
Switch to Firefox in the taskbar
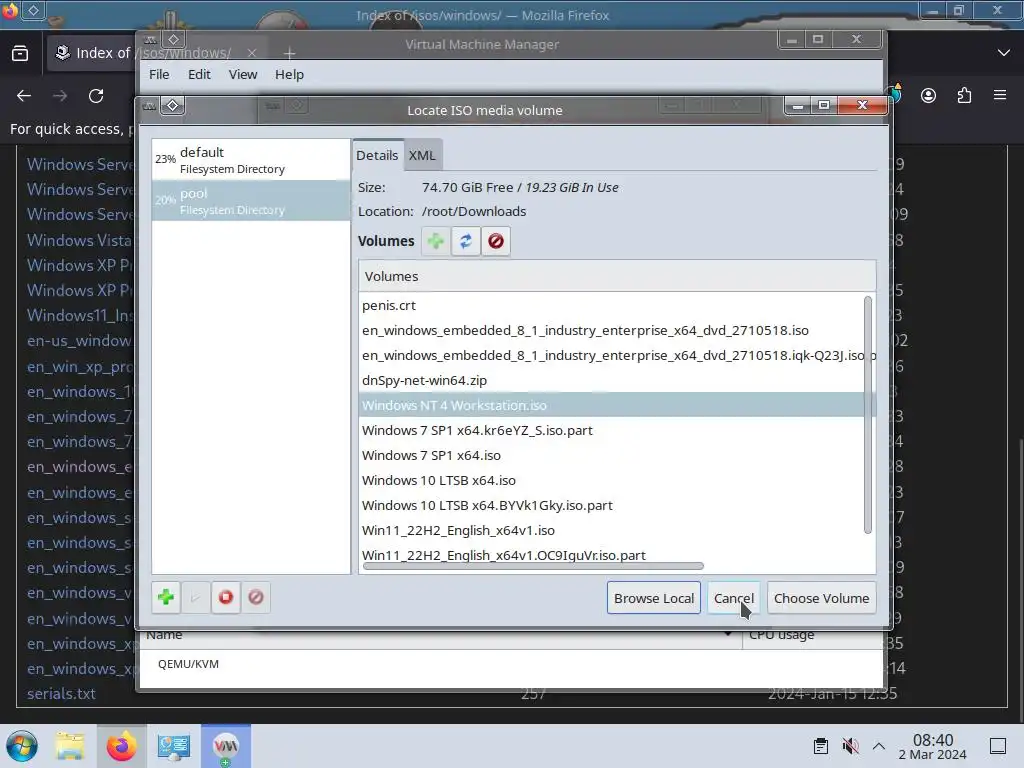point(121,746)
